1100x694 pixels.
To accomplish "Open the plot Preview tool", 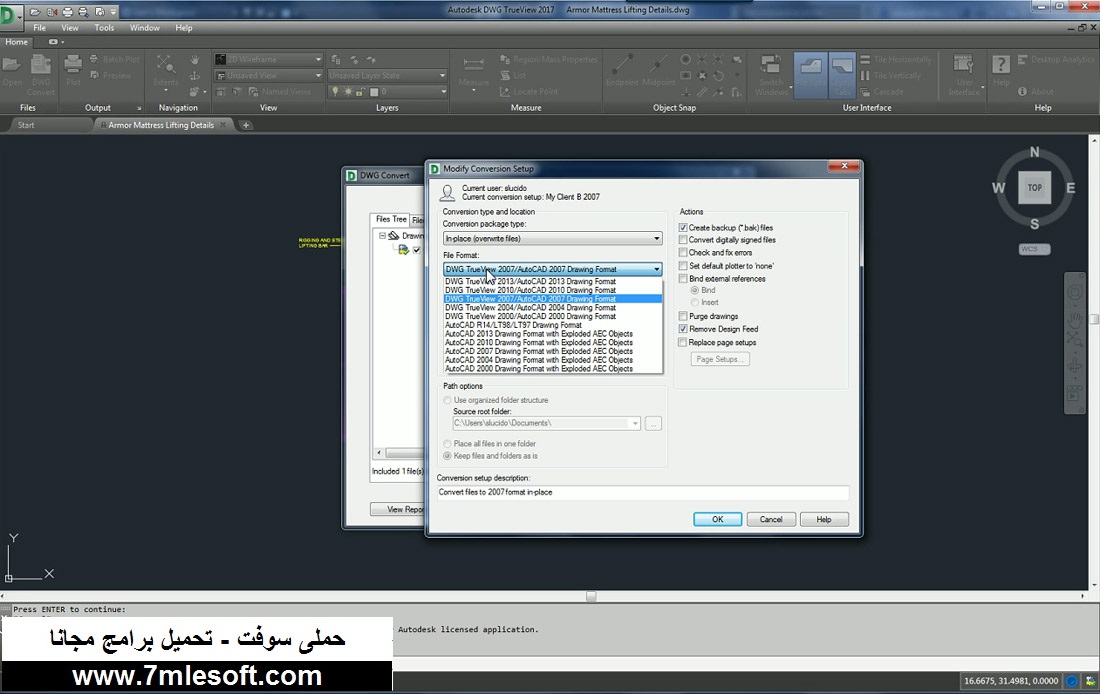I will click(111, 75).
